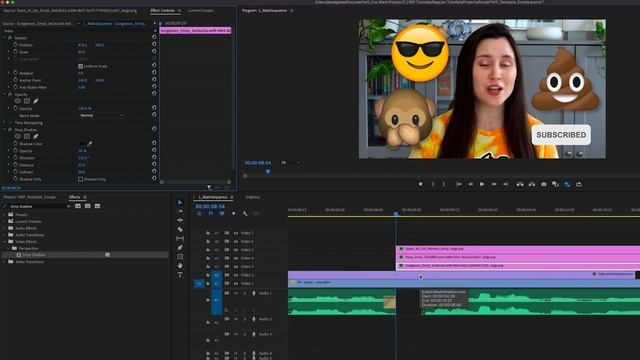Lock the Video 3 track

click(208, 267)
